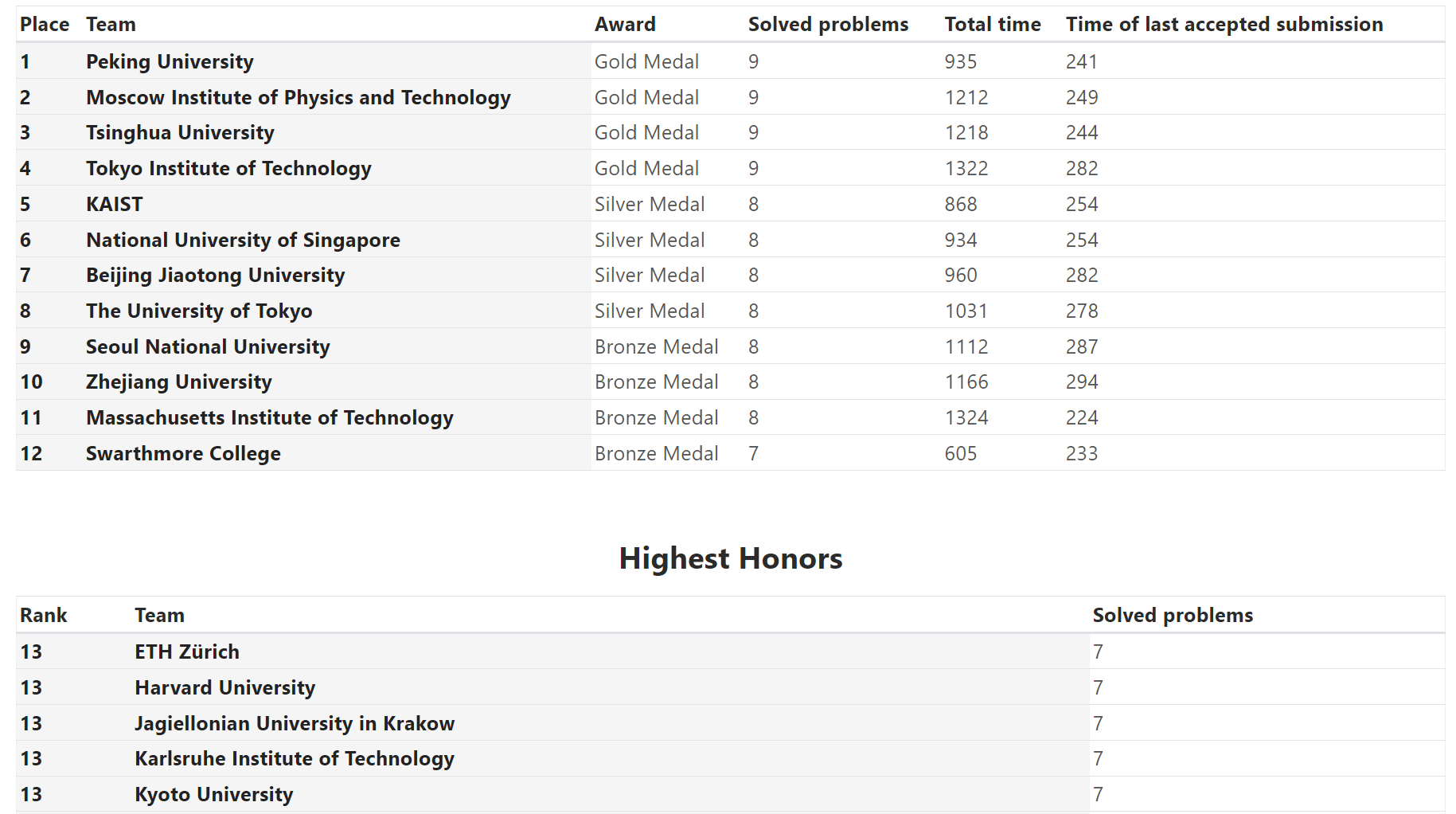1456x814 pixels.
Task: Select The University of Tokyo row
Action: pyautogui.click(x=199, y=311)
